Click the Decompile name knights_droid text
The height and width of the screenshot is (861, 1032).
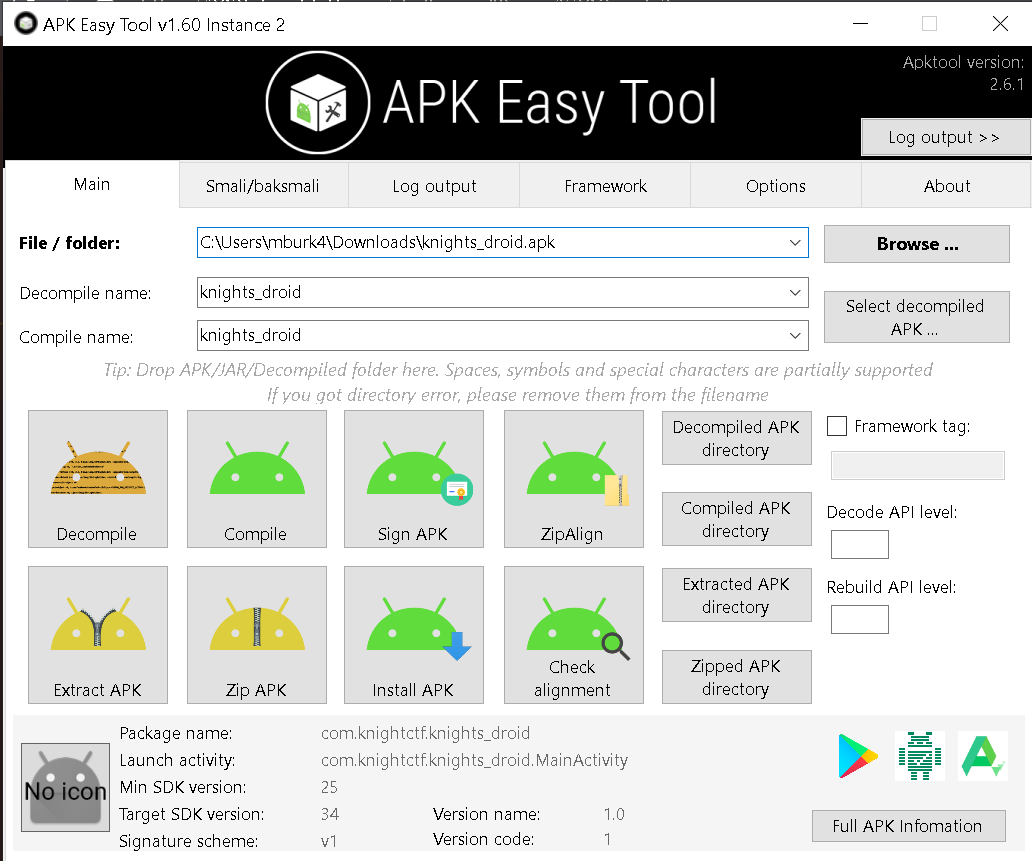(251, 292)
